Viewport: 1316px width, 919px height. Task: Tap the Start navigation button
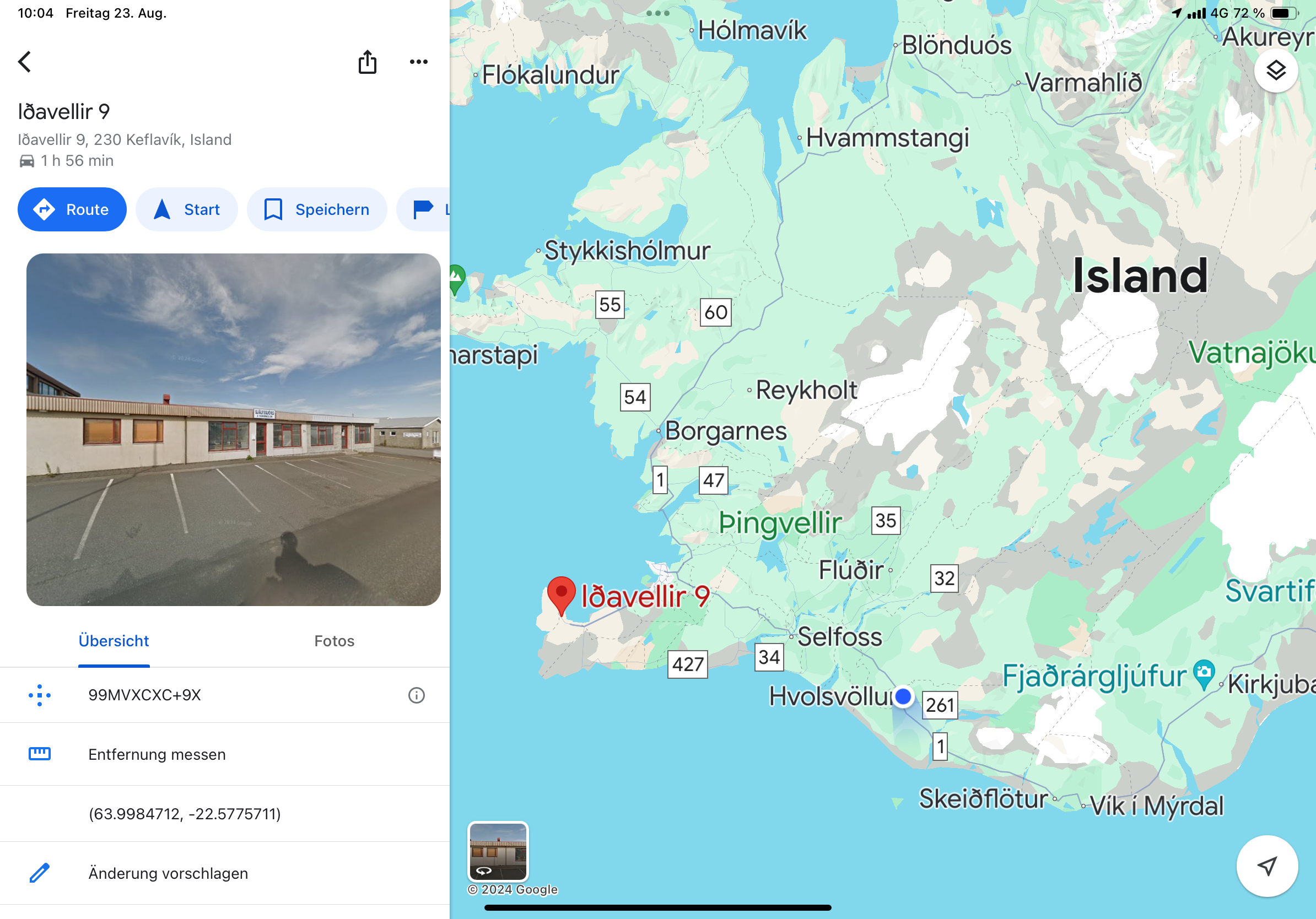coord(187,210)
